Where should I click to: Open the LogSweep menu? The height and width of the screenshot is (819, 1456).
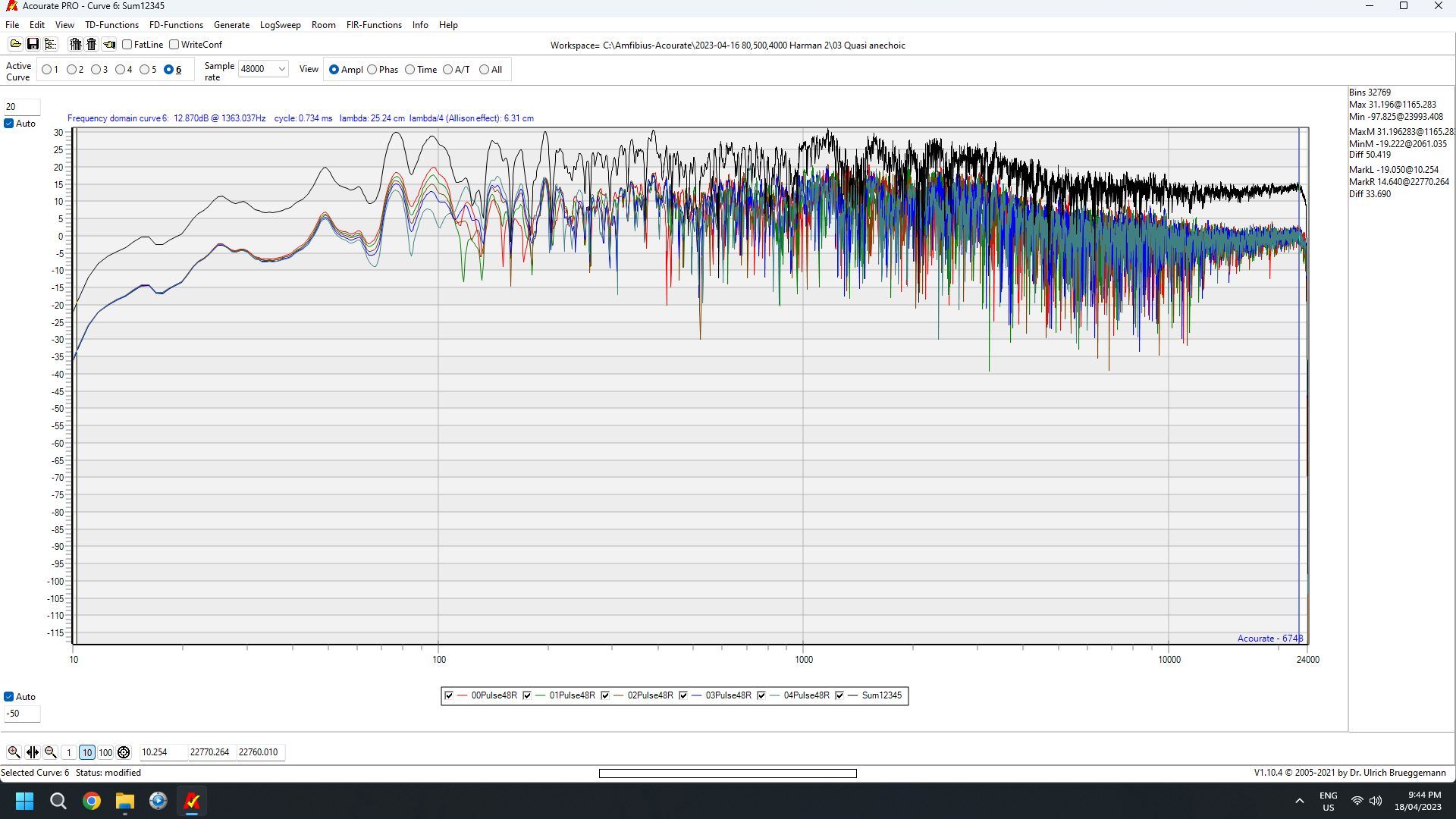[x=280, y=24]
